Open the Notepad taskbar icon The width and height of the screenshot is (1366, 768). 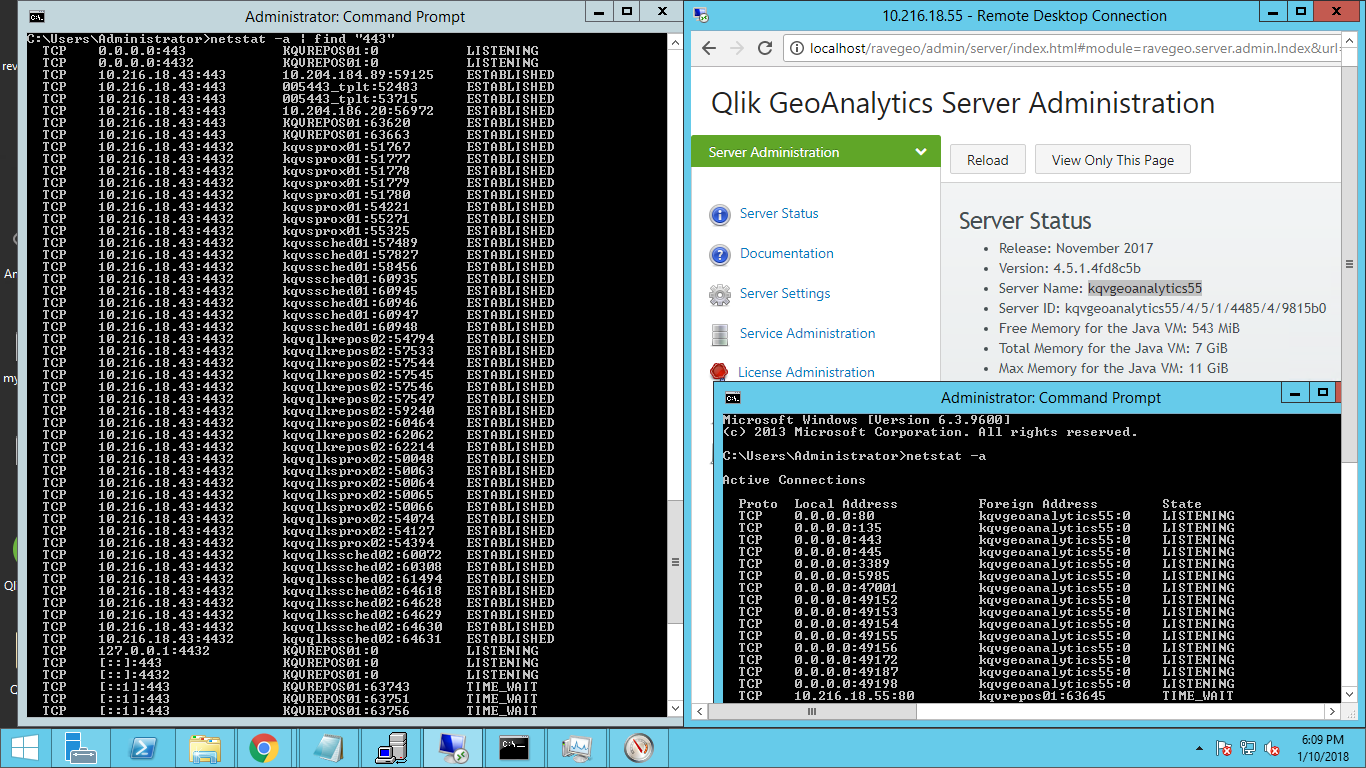[x=326, y=748]
